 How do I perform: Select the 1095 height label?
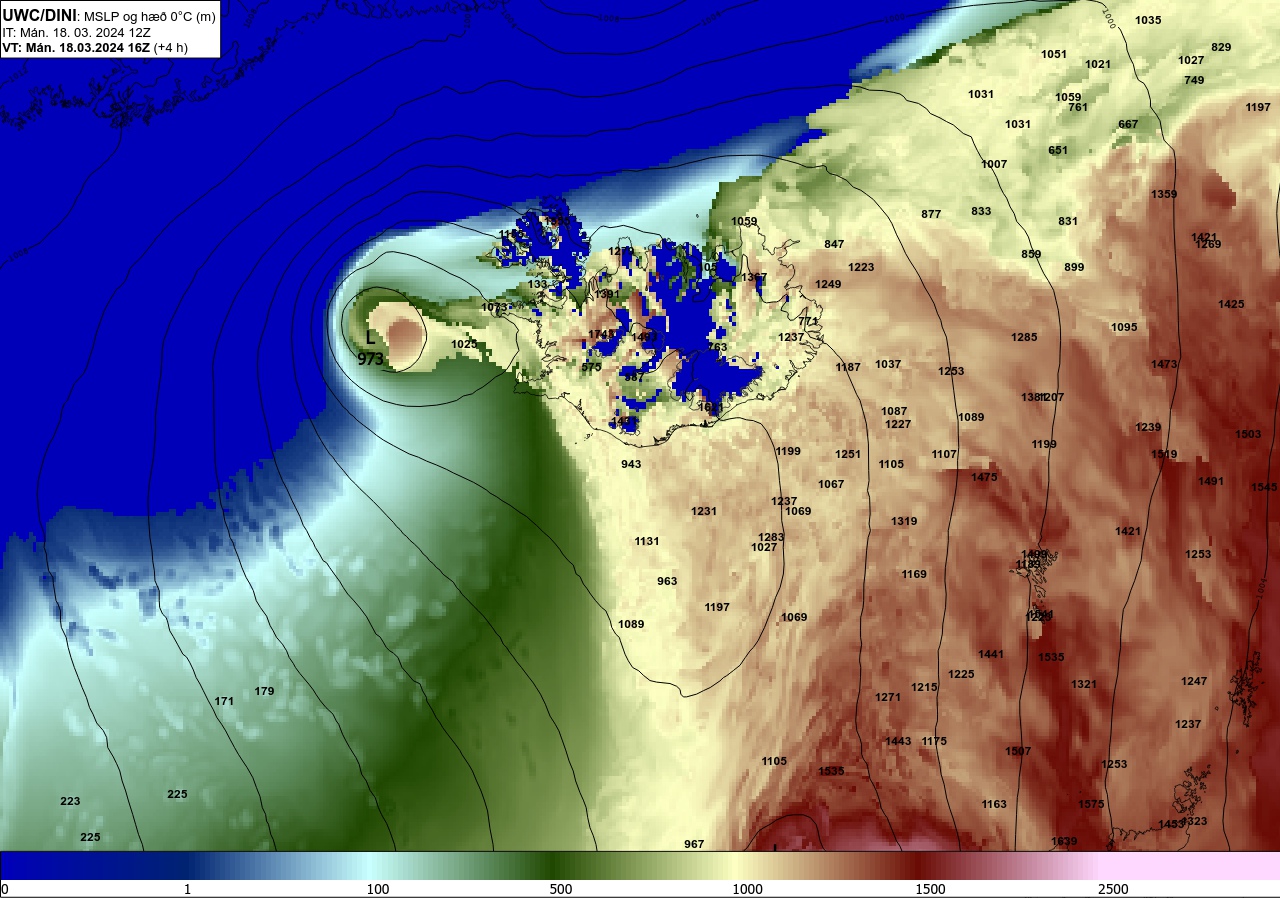click(x=1124, y=327)
